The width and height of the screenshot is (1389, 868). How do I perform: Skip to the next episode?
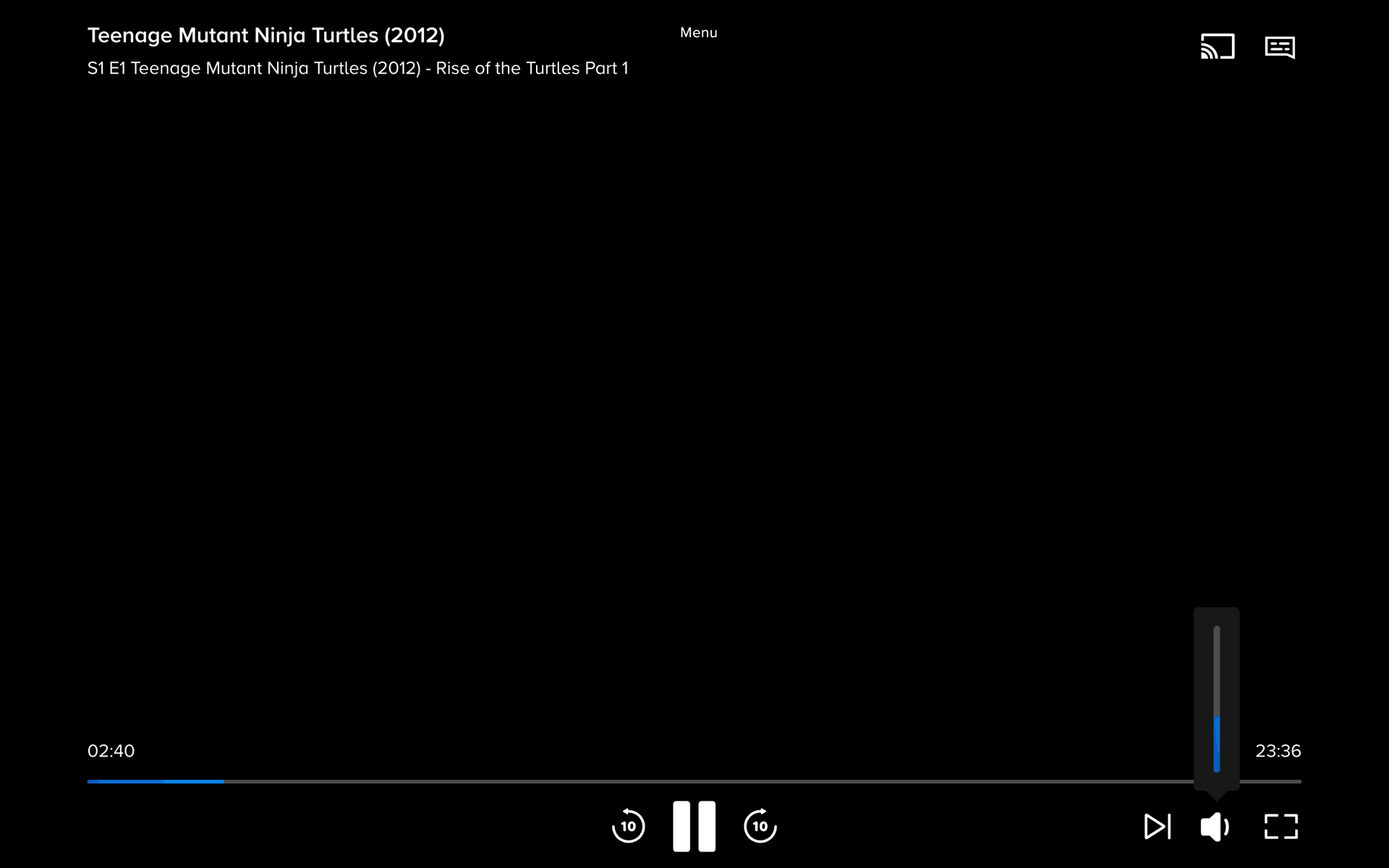[x=1157, y=826]
